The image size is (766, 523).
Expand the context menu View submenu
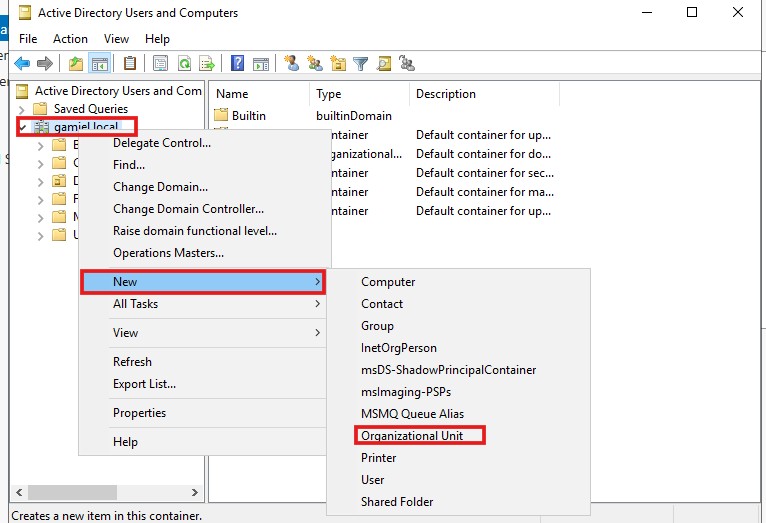coord(203,333)
